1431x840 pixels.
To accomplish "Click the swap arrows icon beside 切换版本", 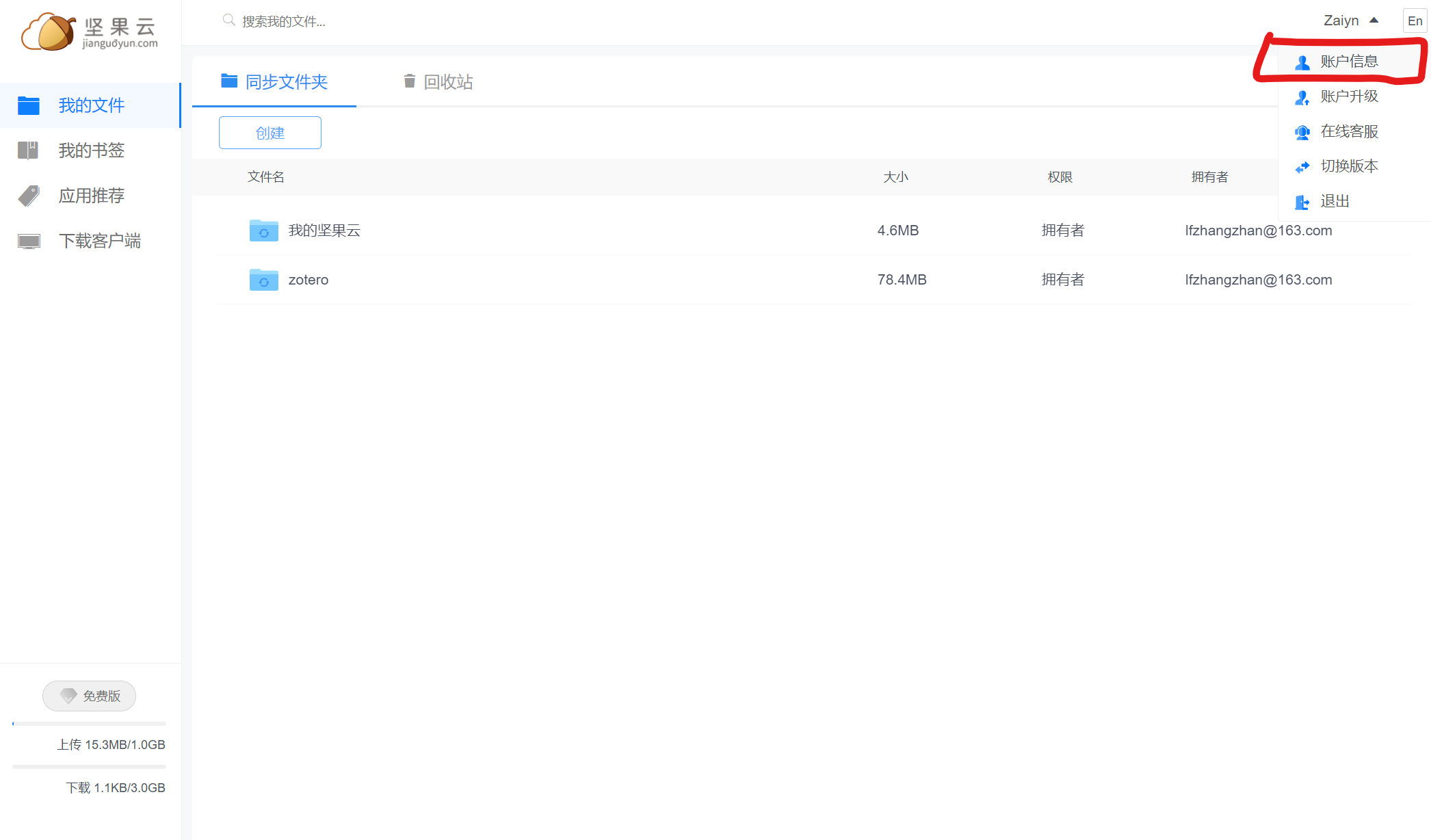I will point(1302,166).
